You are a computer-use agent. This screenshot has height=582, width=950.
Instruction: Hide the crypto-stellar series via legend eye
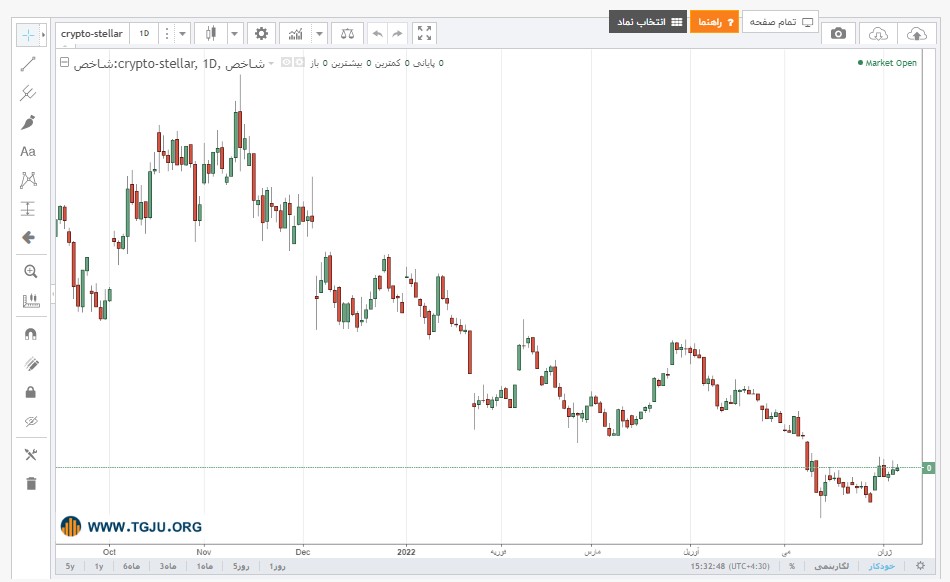(x=287, y=62)
